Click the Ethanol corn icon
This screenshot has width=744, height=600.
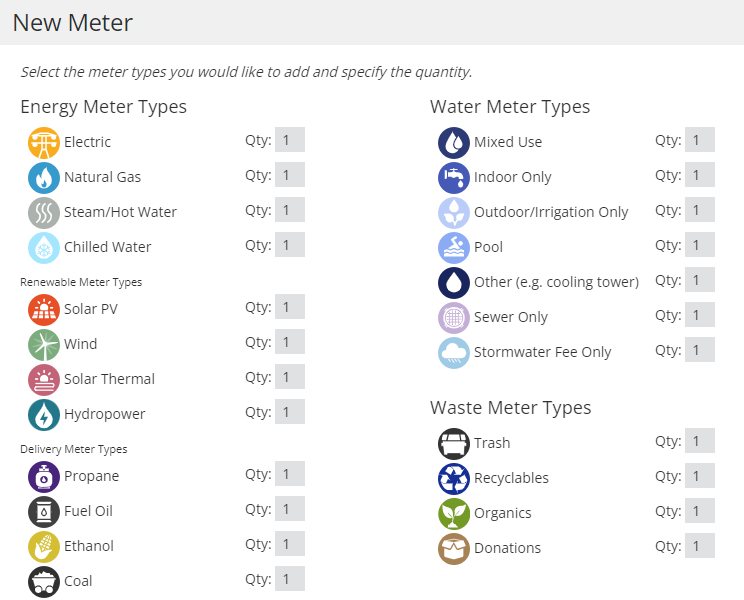[x=44, y=546]
